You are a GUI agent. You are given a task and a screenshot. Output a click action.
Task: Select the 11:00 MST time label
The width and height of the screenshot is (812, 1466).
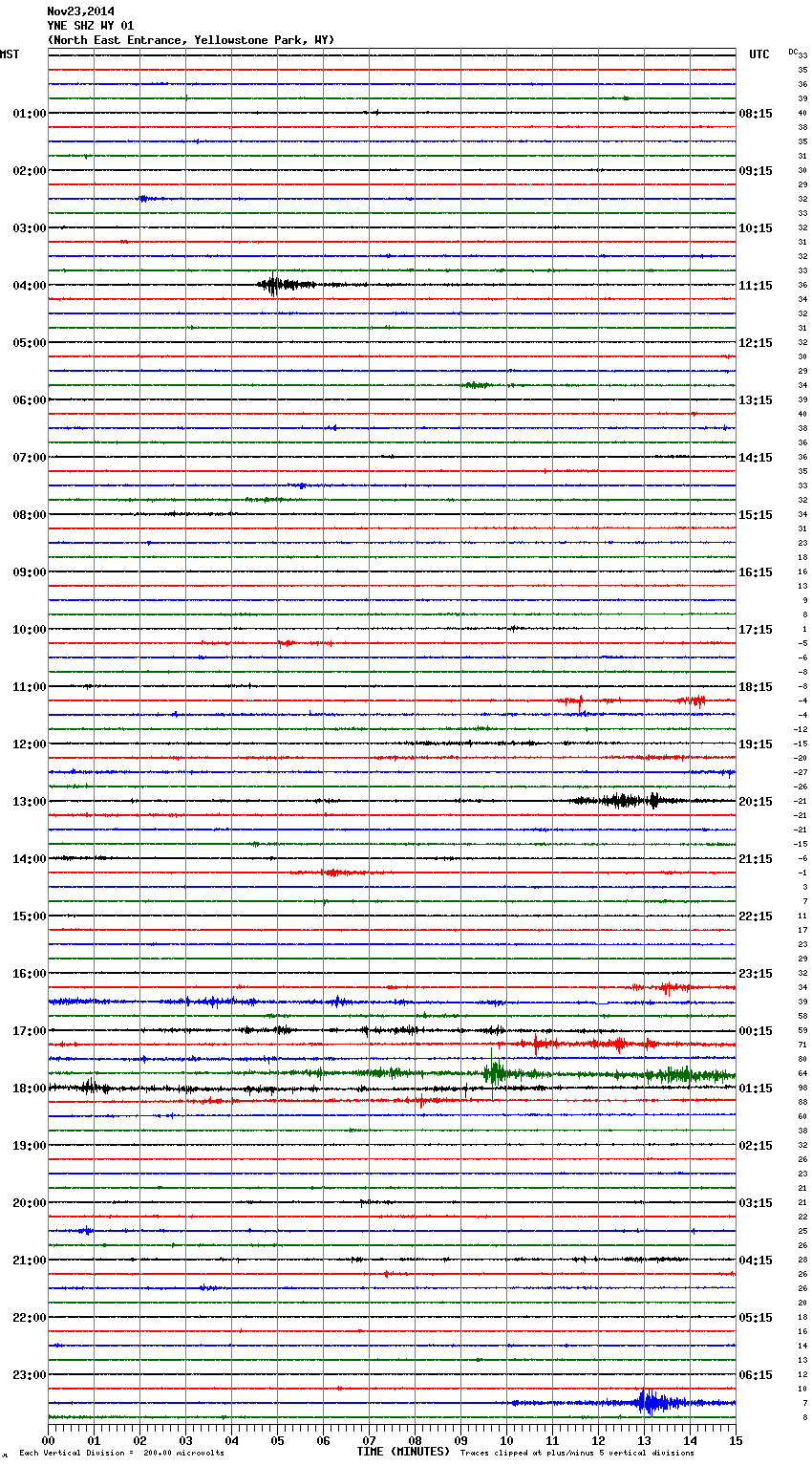pos(29,687)
